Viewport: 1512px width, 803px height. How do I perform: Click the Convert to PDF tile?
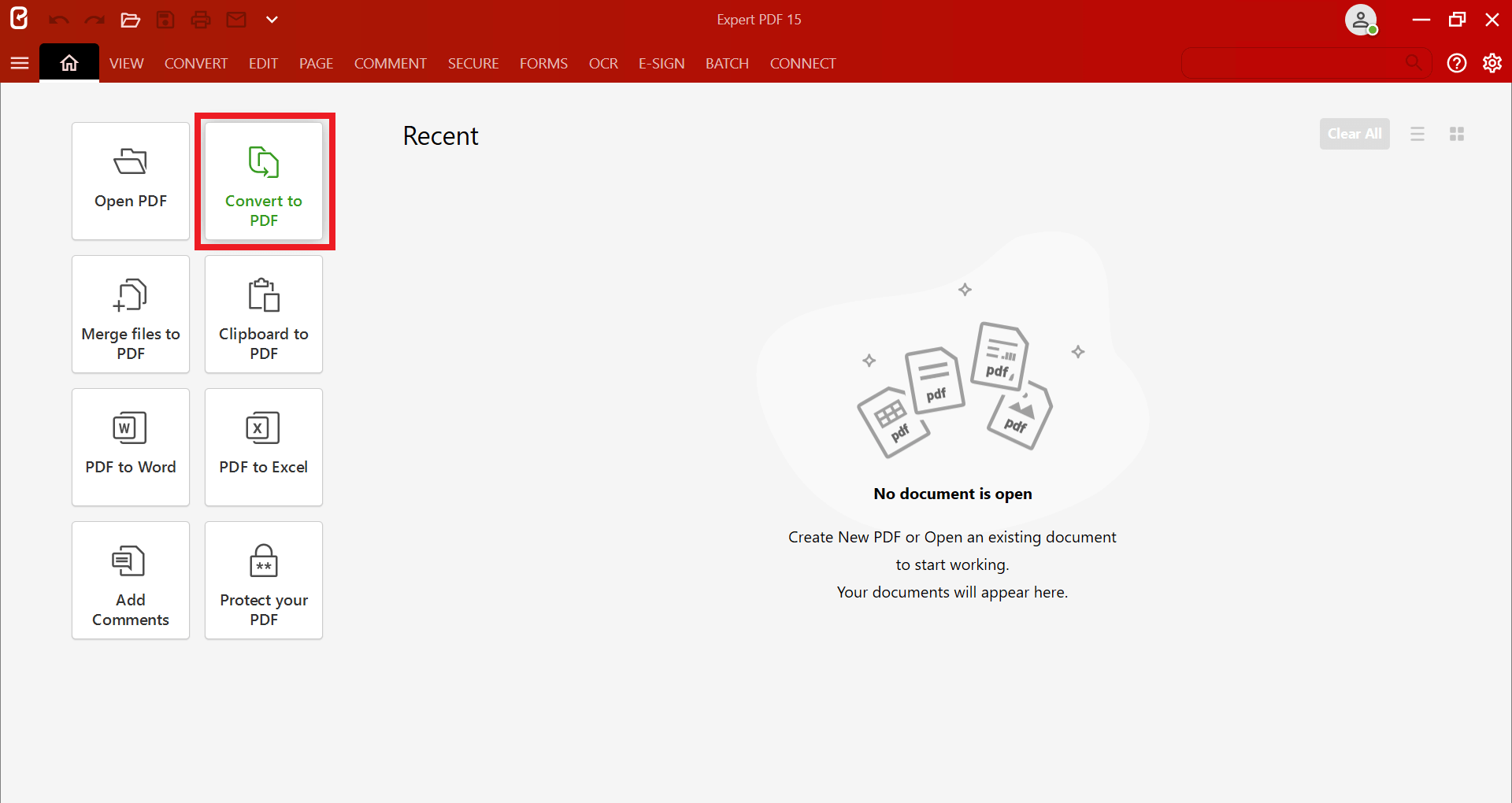(264, 181)
